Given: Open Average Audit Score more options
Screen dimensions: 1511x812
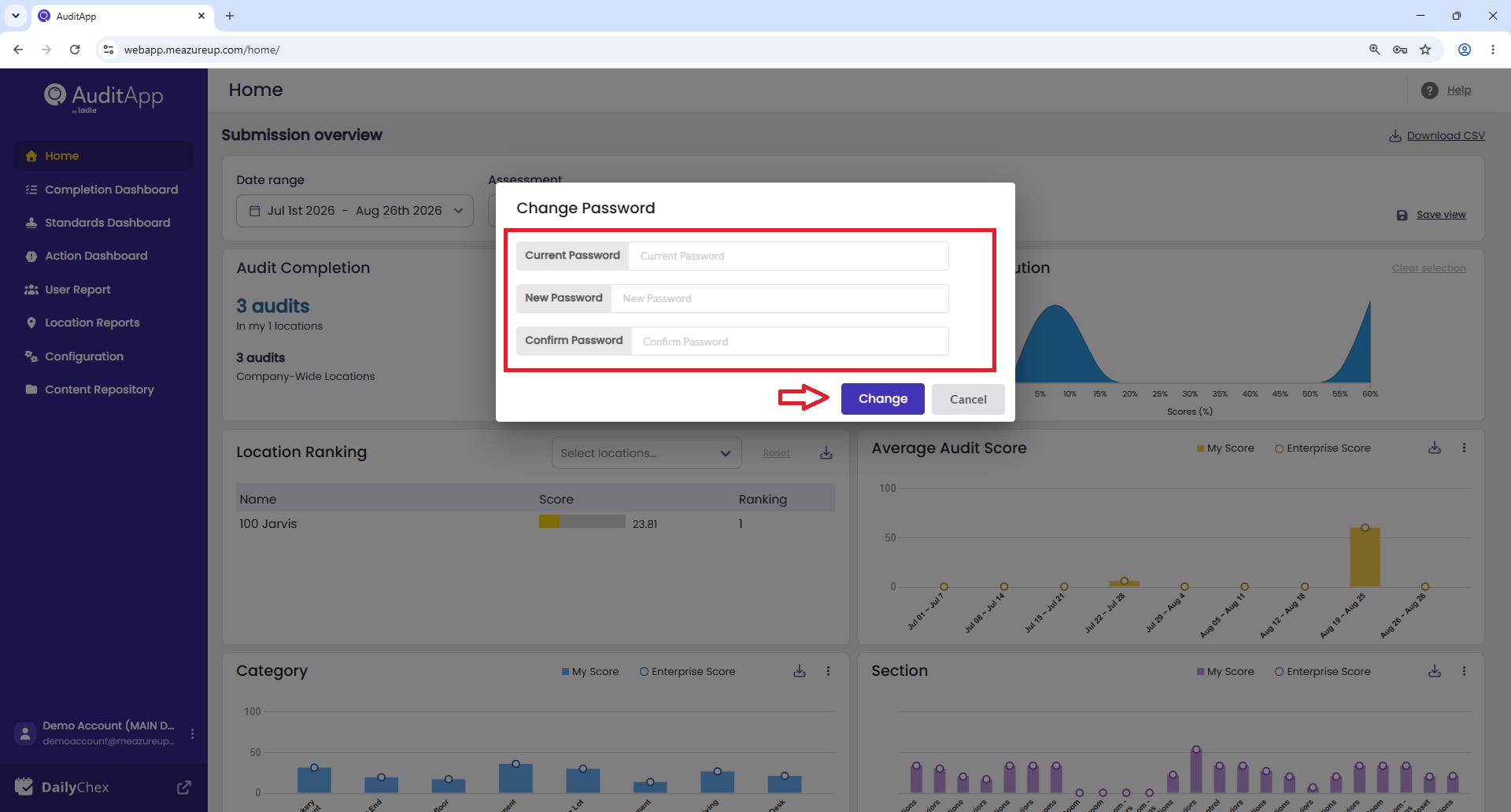Looking at the screenshot, I should point(1464,448).
